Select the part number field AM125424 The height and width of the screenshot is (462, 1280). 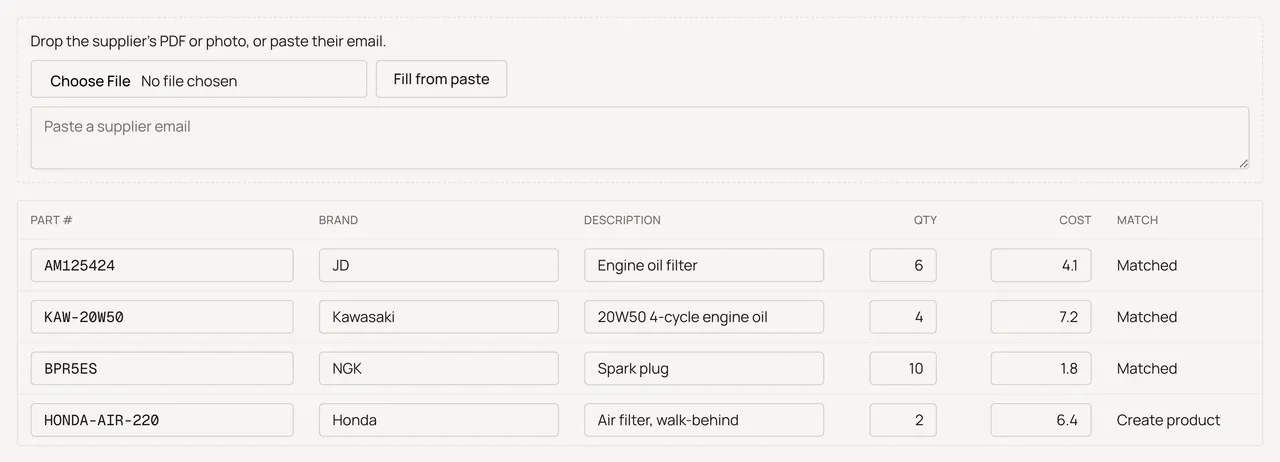pyautogui.click(x=162, y=265)
